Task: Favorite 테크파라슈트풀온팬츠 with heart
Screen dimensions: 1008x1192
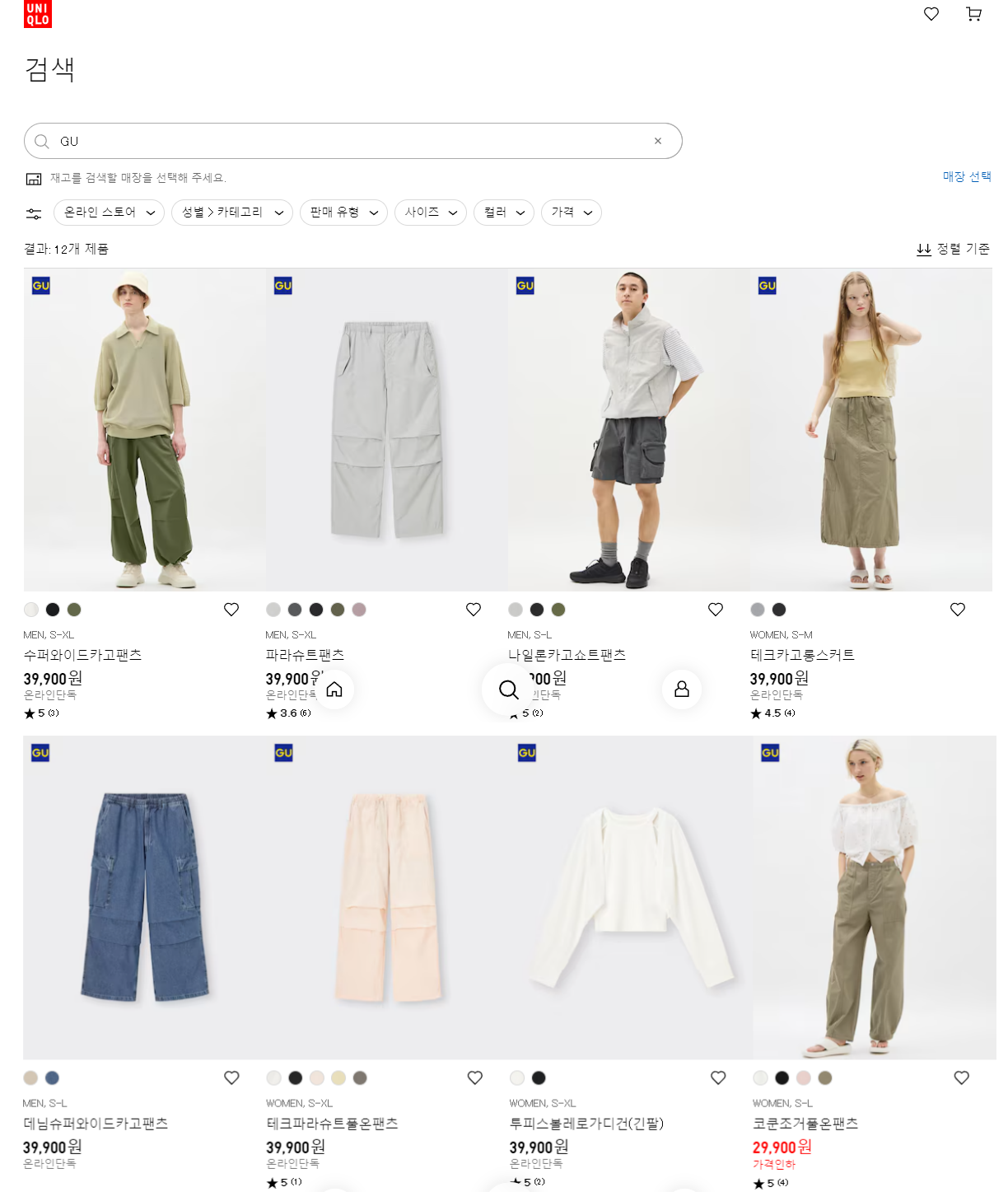Action: pos(475,1077)
